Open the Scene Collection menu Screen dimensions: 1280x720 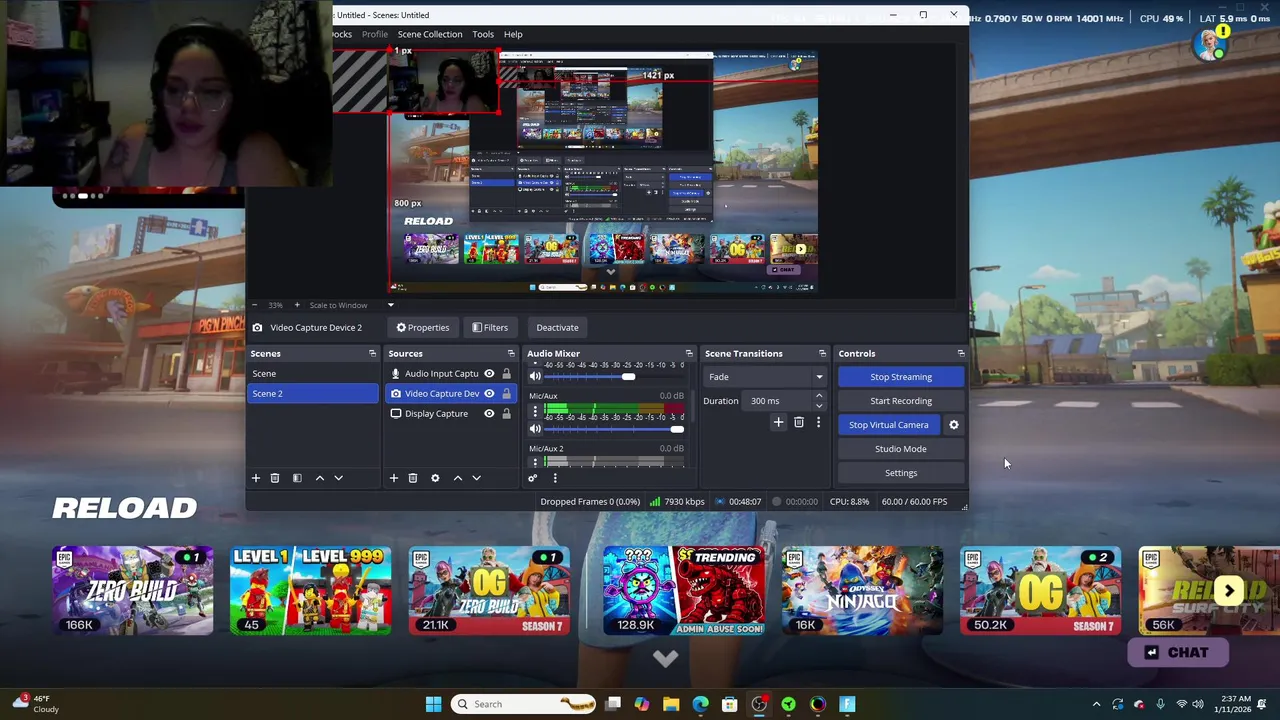point(430,34)
